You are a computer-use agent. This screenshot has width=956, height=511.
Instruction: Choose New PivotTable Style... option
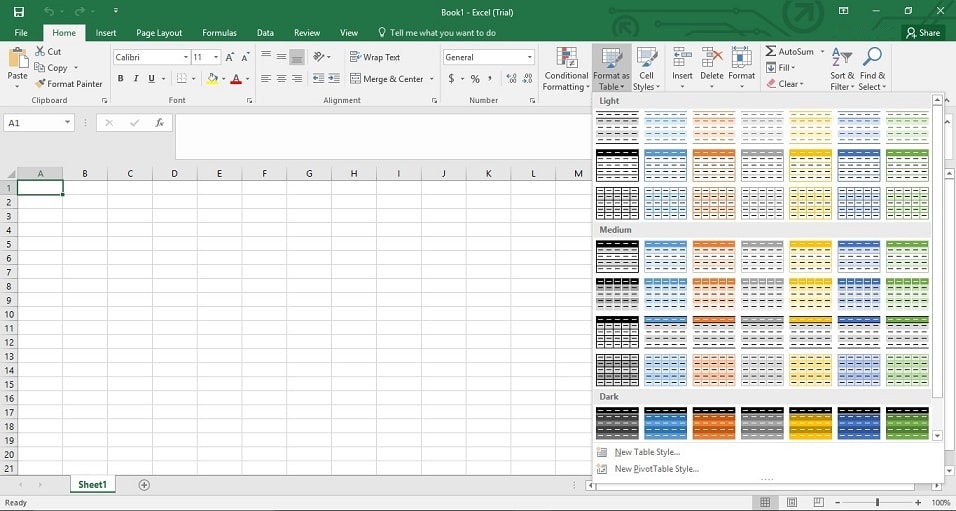[x=656, y=469]
